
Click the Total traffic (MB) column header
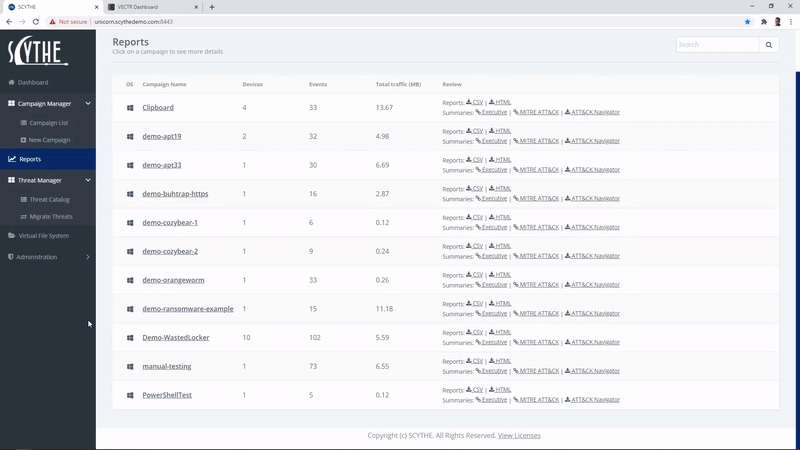398,84
